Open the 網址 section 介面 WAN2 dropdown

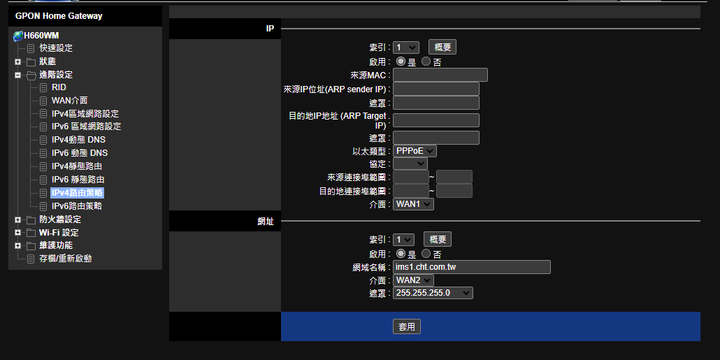point(413,280)
